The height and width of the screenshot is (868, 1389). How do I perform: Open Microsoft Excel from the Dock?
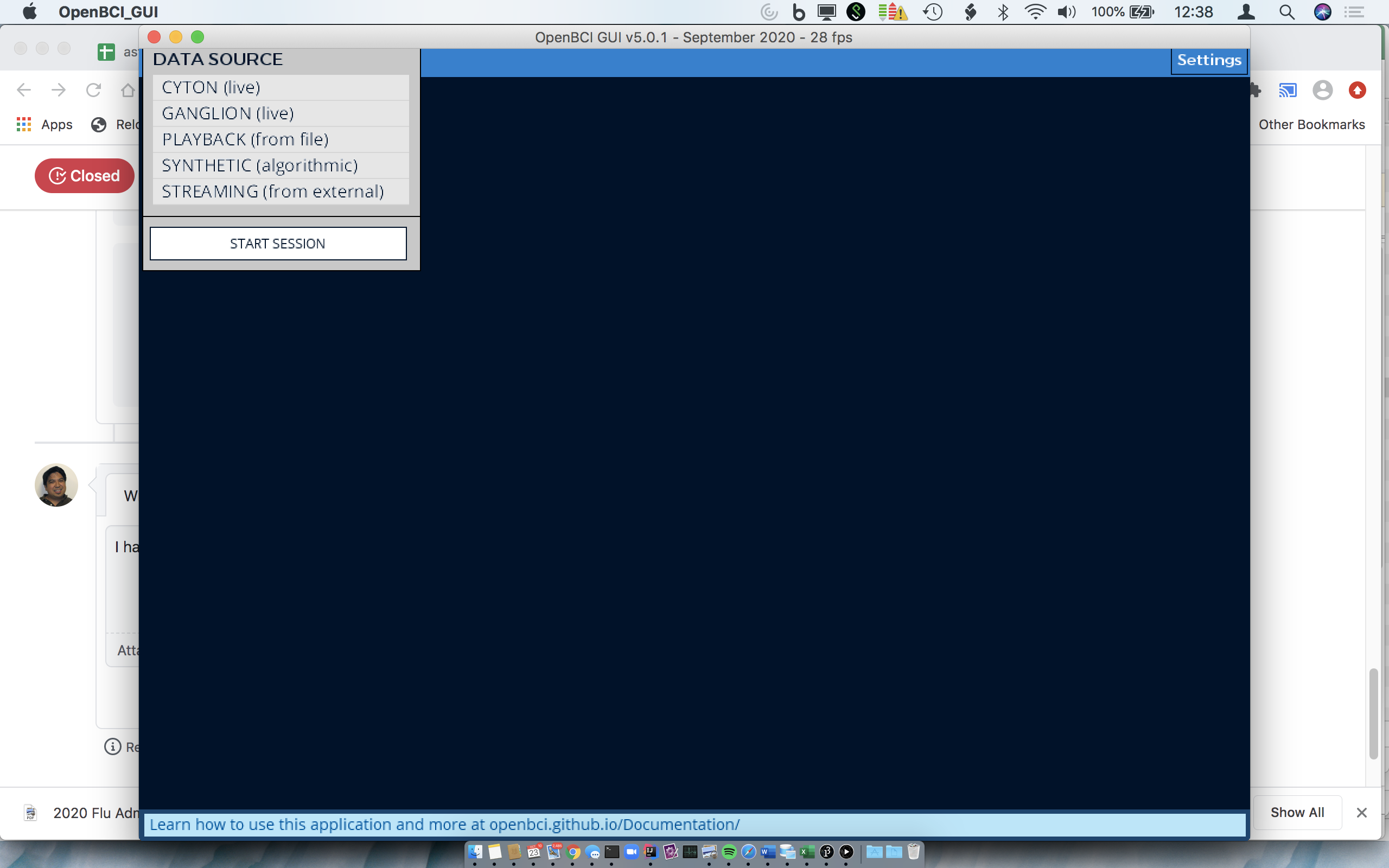pos(807,852)
